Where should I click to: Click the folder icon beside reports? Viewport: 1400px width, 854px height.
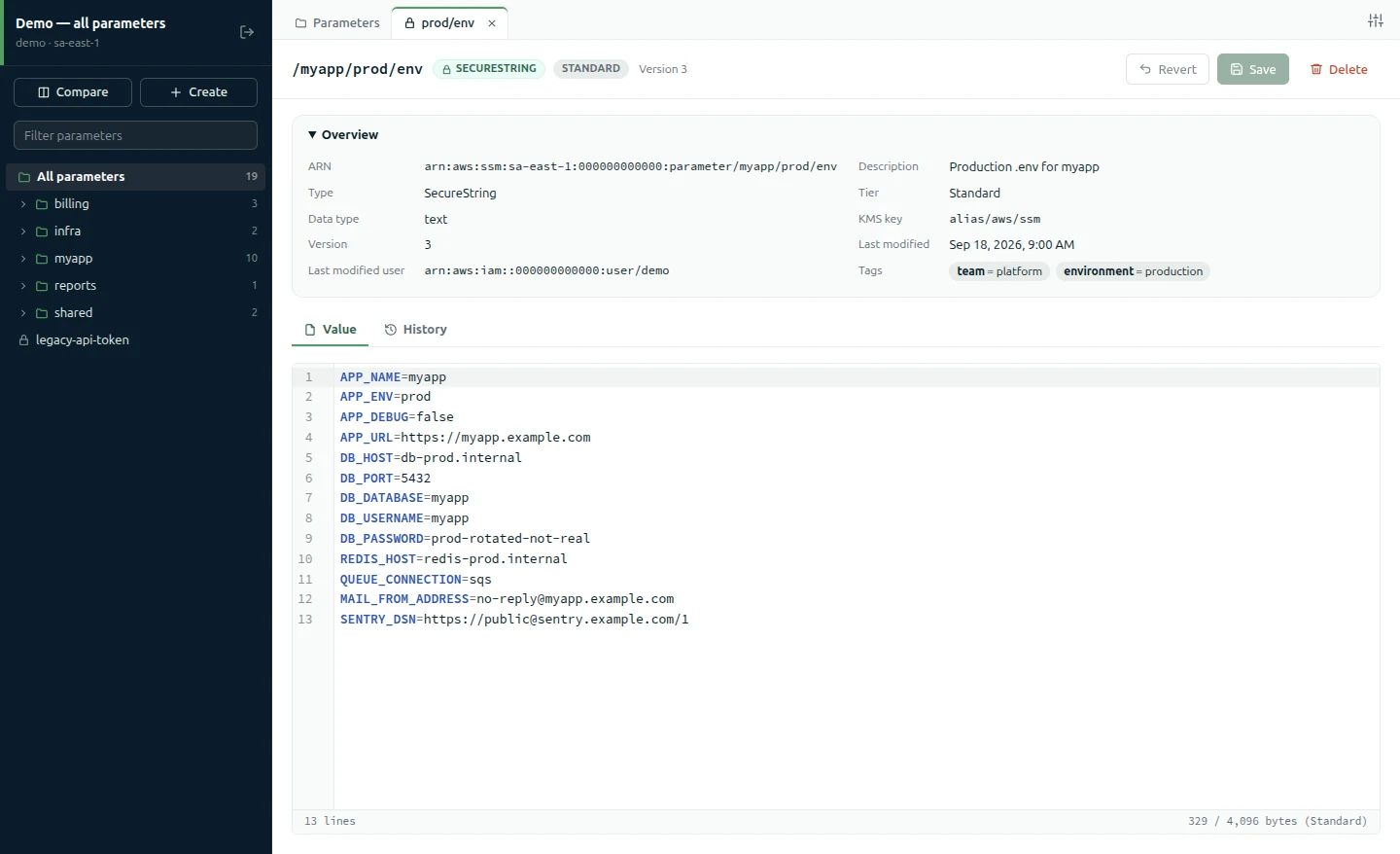pyautogui.click(x=42, y=286)
